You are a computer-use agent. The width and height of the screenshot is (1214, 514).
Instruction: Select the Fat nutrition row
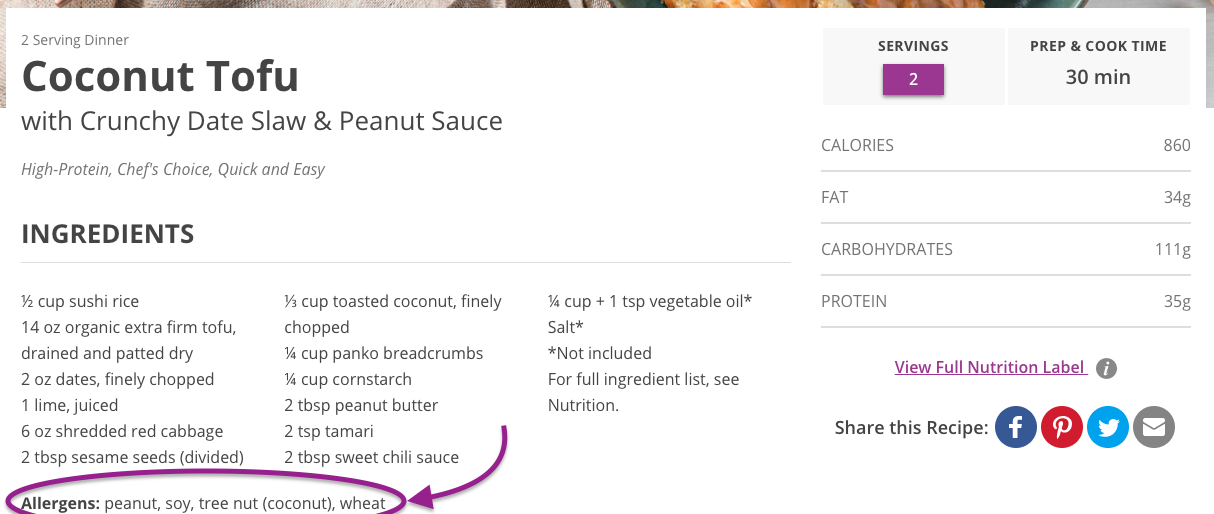pos(1005,197)
